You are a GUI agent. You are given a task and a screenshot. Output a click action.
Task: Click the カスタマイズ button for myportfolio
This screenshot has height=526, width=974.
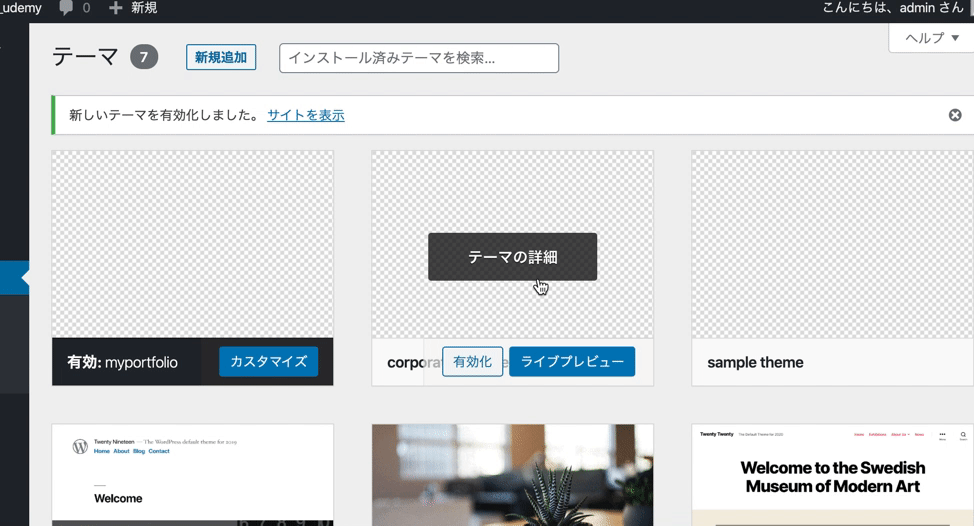(x=268, y=361)
